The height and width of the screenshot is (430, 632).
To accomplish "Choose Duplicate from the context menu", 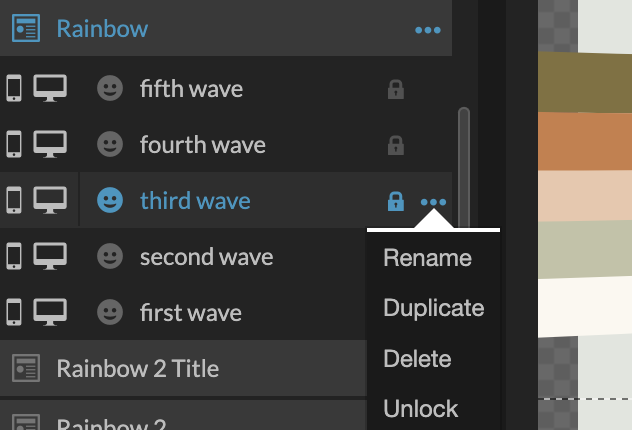I will click(x=434, y=308).
